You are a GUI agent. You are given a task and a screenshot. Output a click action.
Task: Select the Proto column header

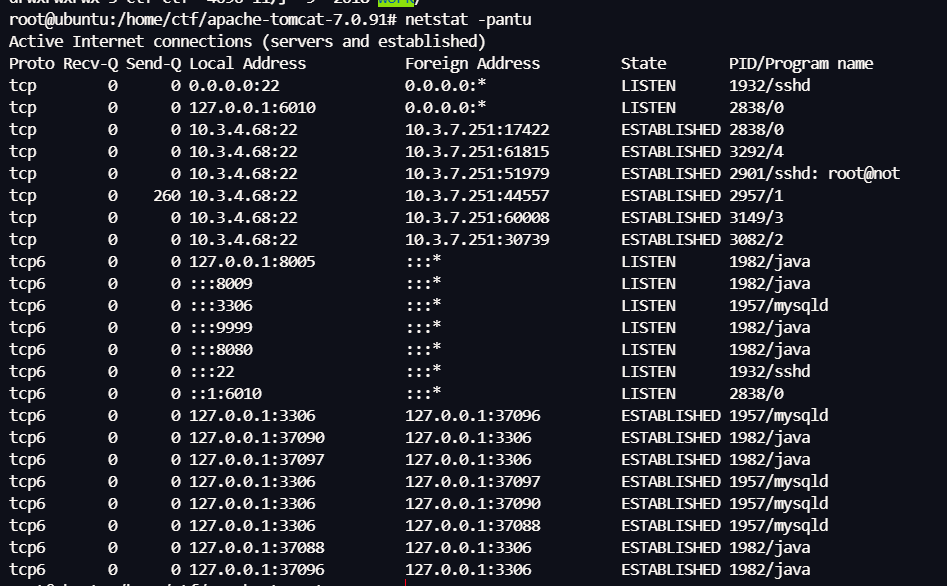point(31,64)
